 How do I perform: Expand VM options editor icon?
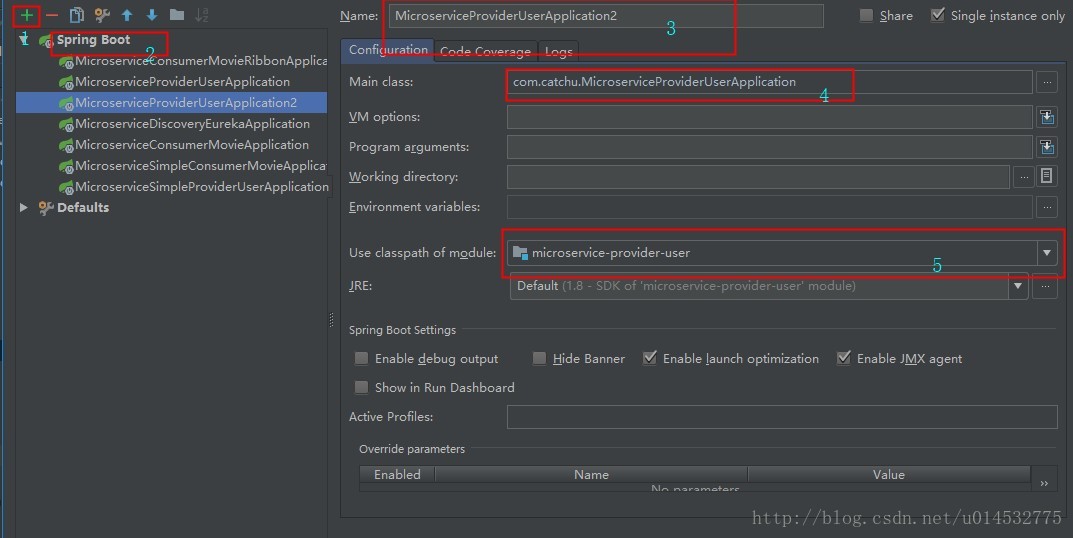1046,117
